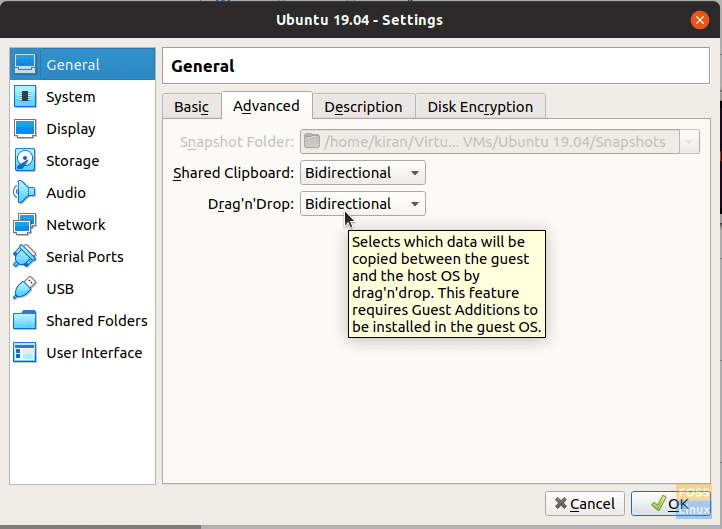
Task: Choose Serial Ports in the sidebar
Action: (x=82, y=256)
